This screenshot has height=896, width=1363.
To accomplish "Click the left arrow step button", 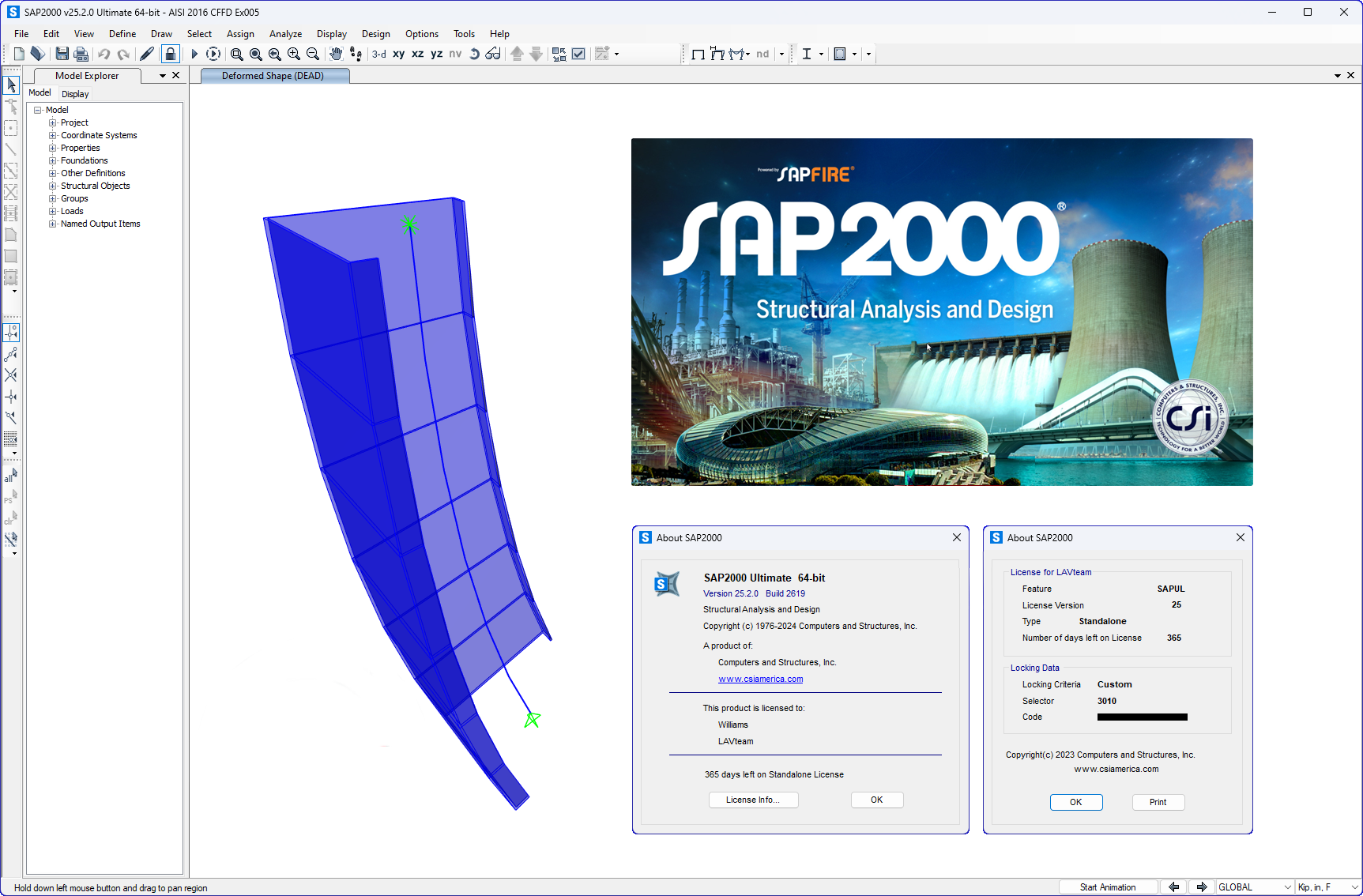I will [1174, 887].
